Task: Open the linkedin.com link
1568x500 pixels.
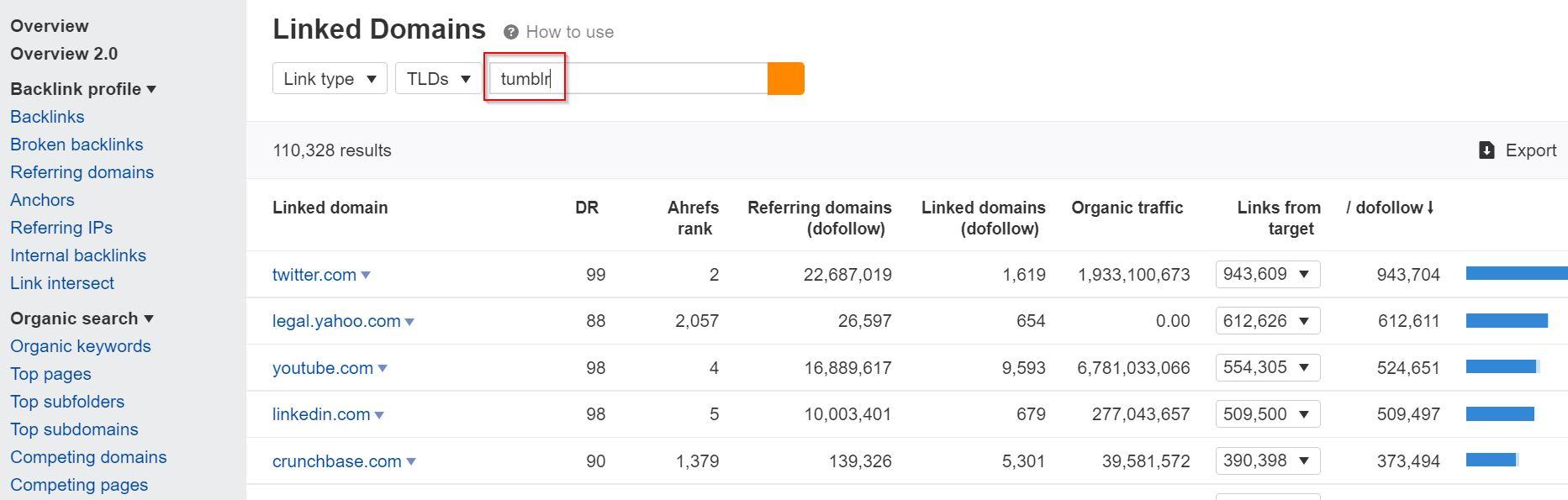Action: coord(321,414)
